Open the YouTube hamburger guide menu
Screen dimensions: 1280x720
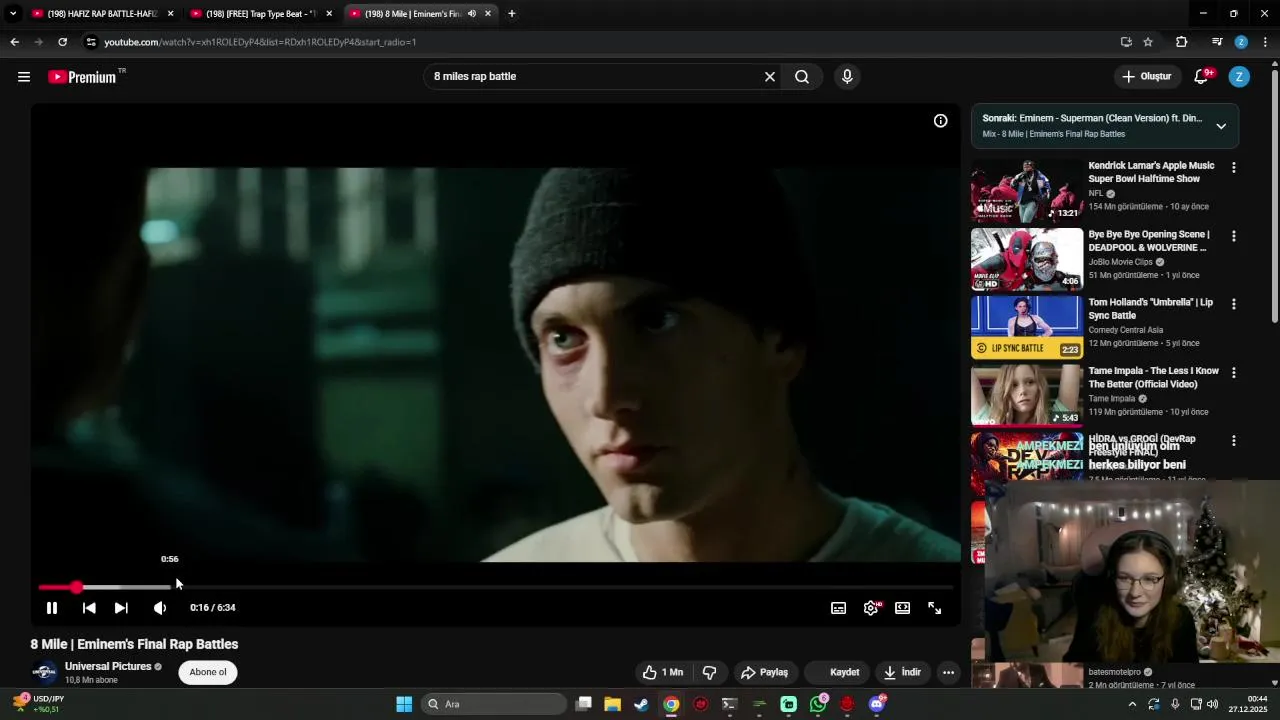click(24, 77)
